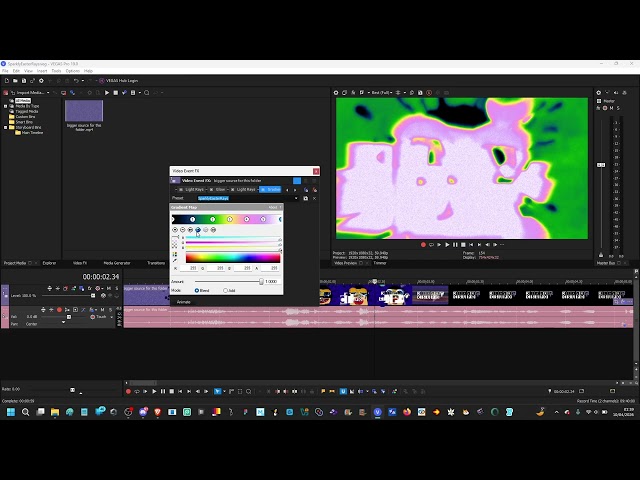Click the Amount value field
The image size is (640, 480).
point(271,282)
